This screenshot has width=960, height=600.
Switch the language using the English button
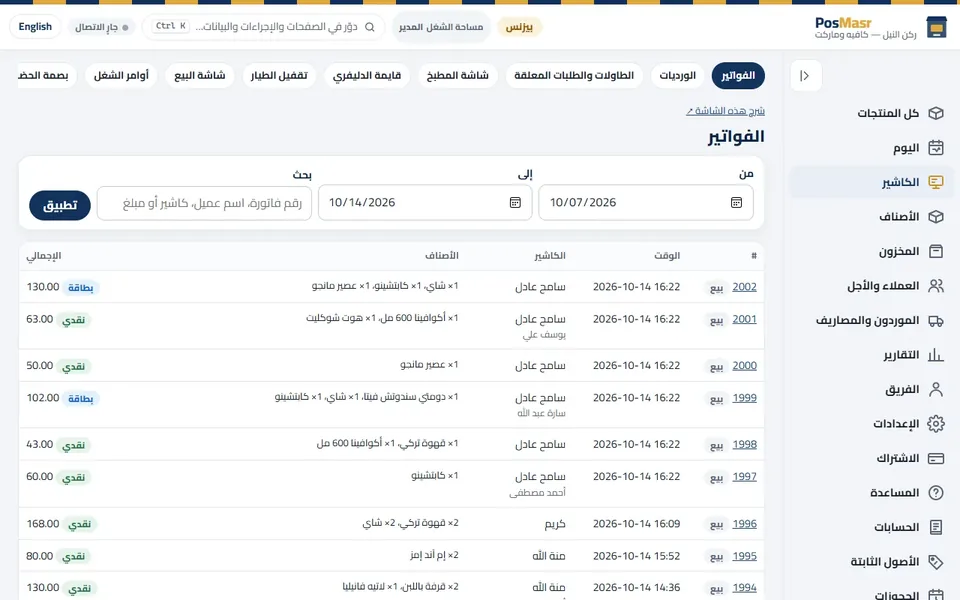(35, 27)
